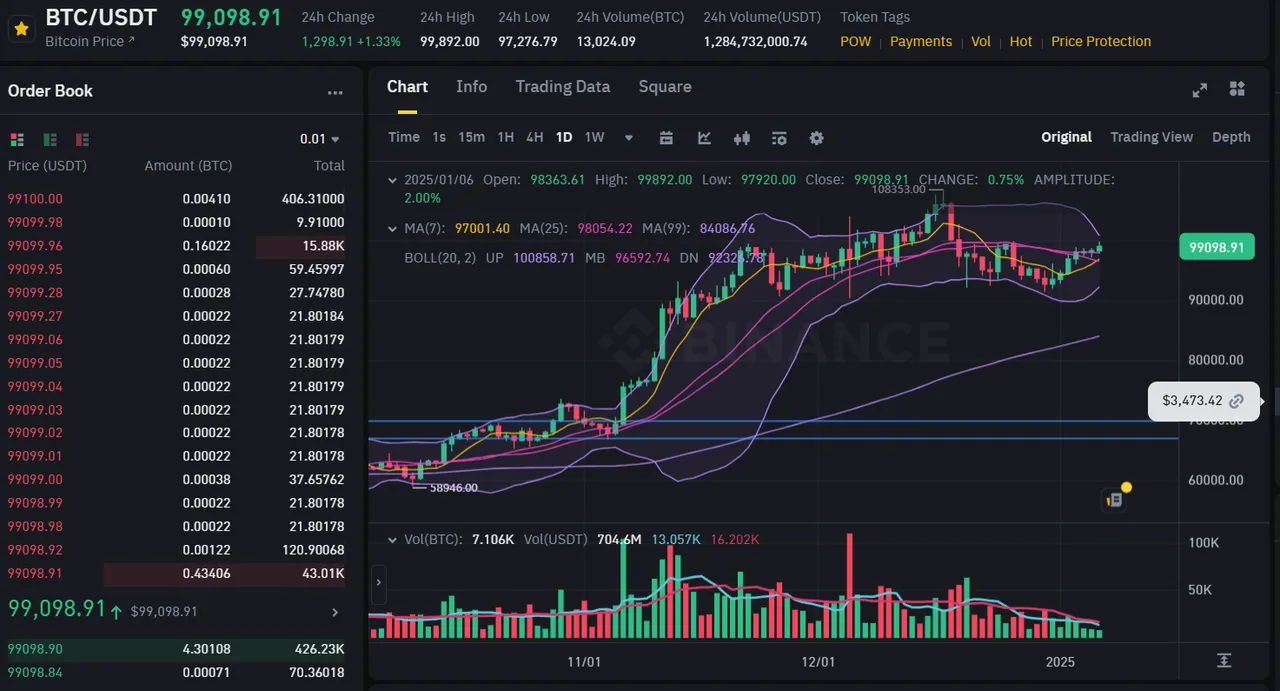Viewport: 1280px width, 691px height.
Task: Click the BTC/USDT pair title
Action: [x=101, y=17]
